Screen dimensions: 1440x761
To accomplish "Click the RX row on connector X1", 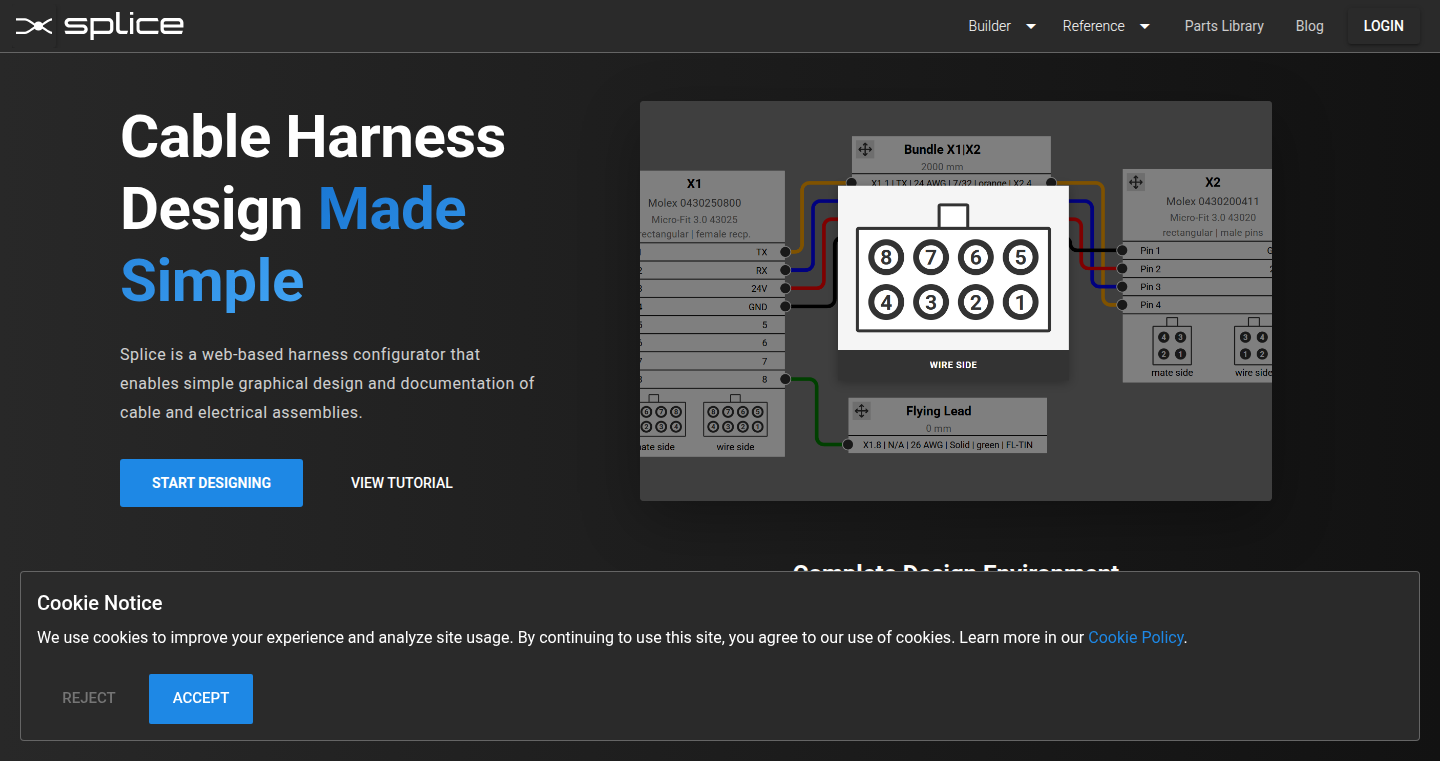I will [712, 270].
